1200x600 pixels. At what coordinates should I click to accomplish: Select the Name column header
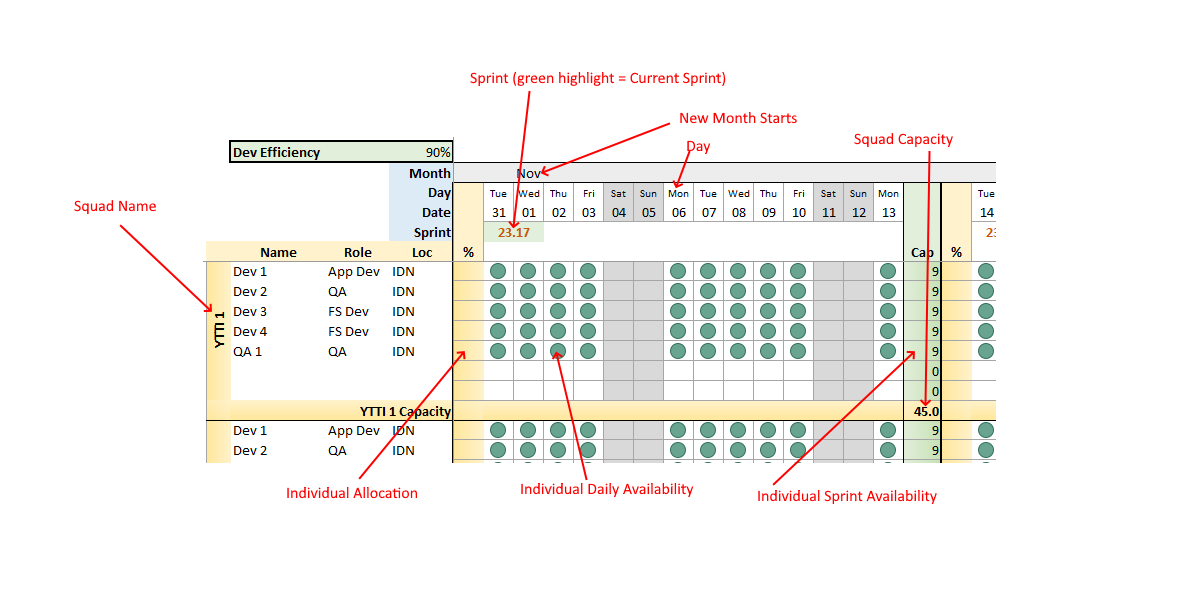(278, 253)
